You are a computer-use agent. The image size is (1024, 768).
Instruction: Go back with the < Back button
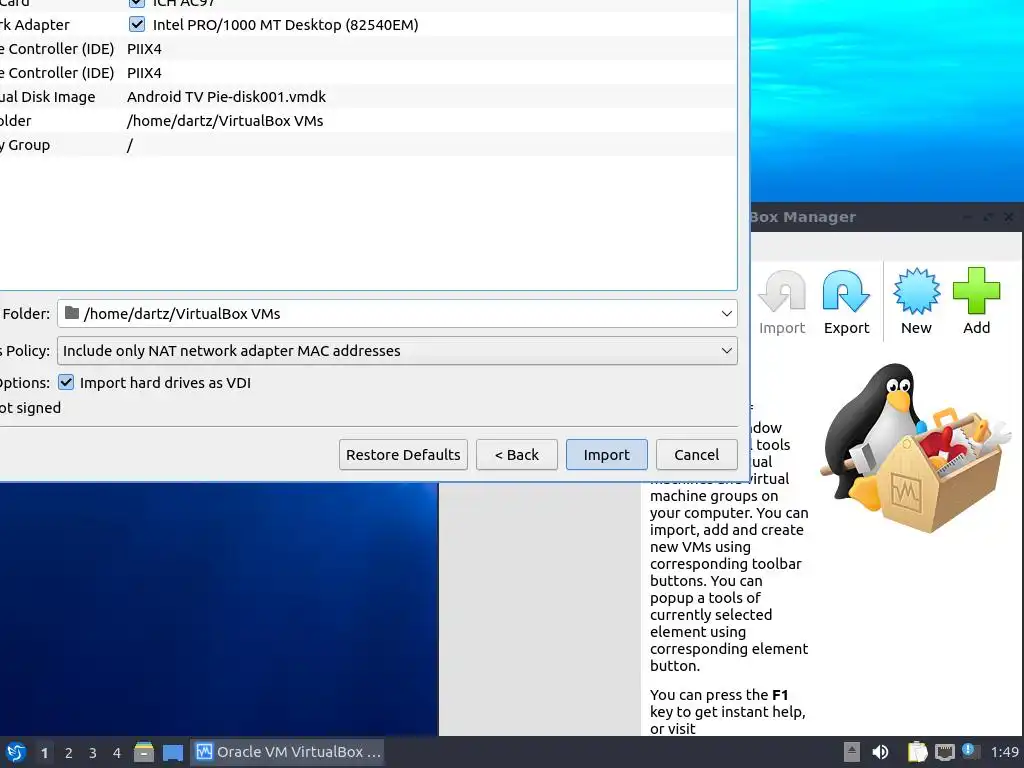(x=517, y=455)
